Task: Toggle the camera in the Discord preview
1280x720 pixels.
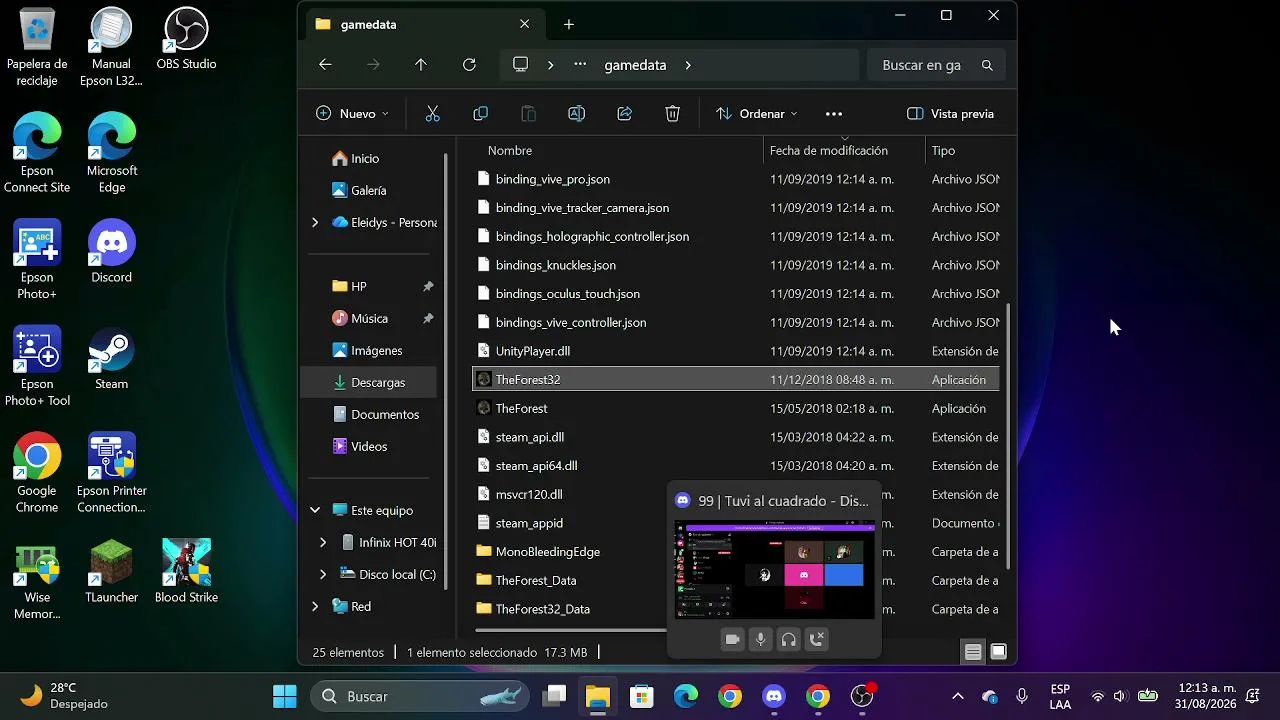Action: [733, 639]
